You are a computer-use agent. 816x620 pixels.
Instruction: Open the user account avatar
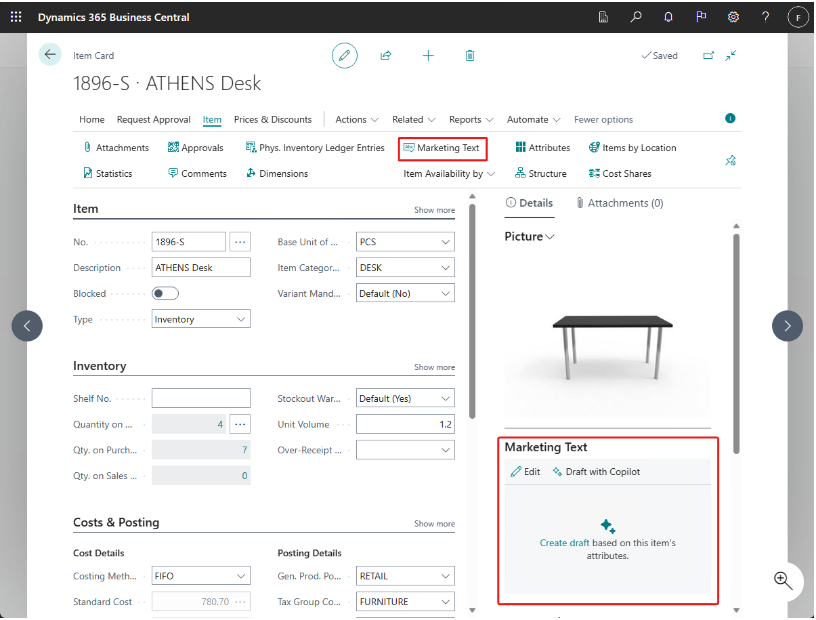coord(798,17)
